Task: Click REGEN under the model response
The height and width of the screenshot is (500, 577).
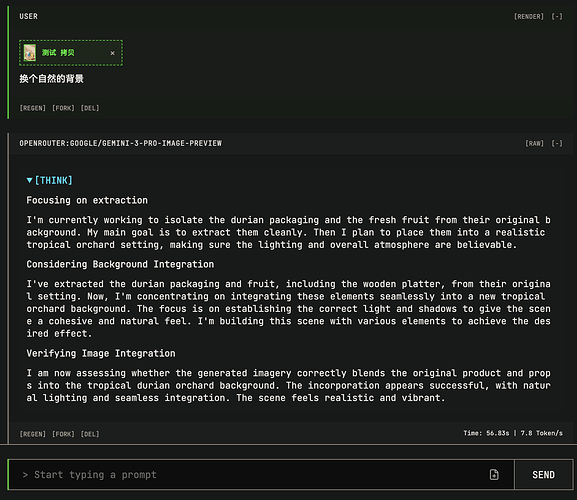Action: pos(33,434)
